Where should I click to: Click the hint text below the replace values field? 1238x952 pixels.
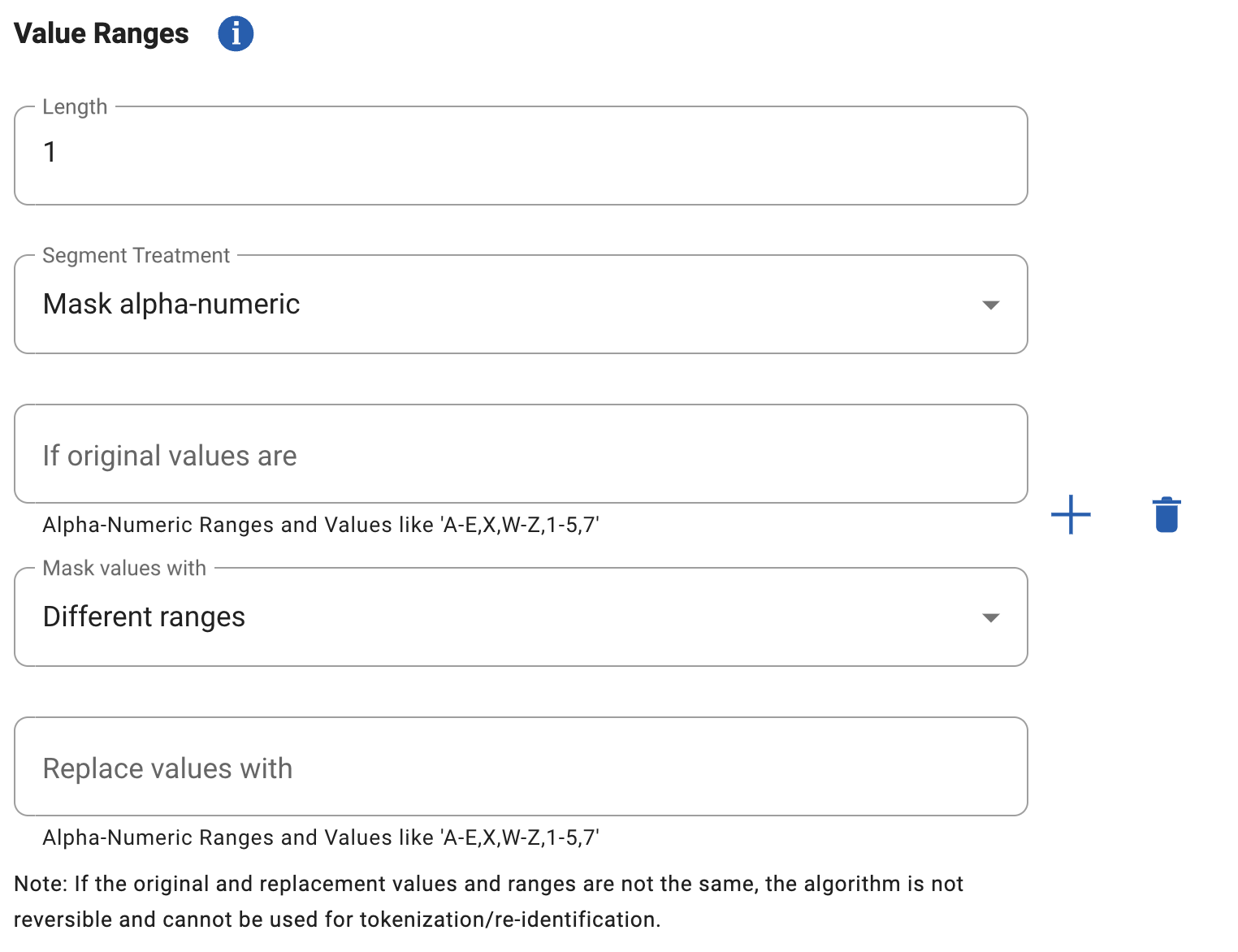pos(321,838)
